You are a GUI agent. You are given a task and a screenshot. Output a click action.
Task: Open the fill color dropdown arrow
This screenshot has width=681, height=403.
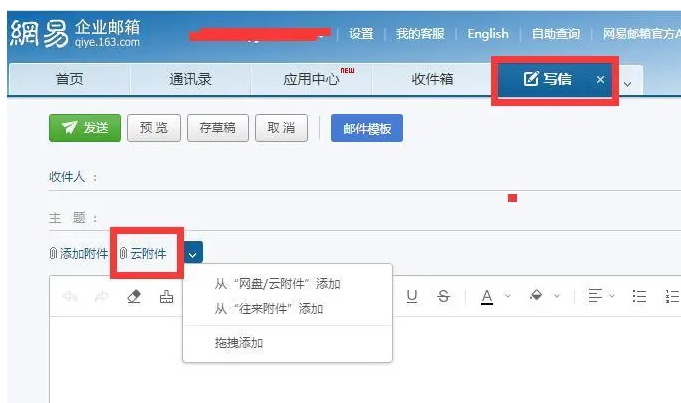[557, 296]
